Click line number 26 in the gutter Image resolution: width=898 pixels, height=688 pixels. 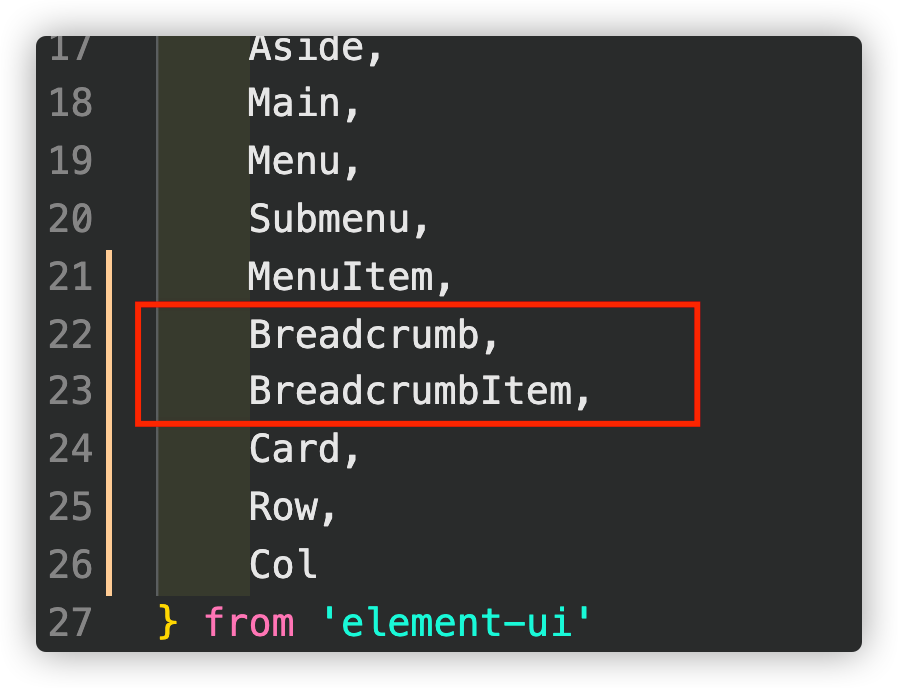(70, 564)
